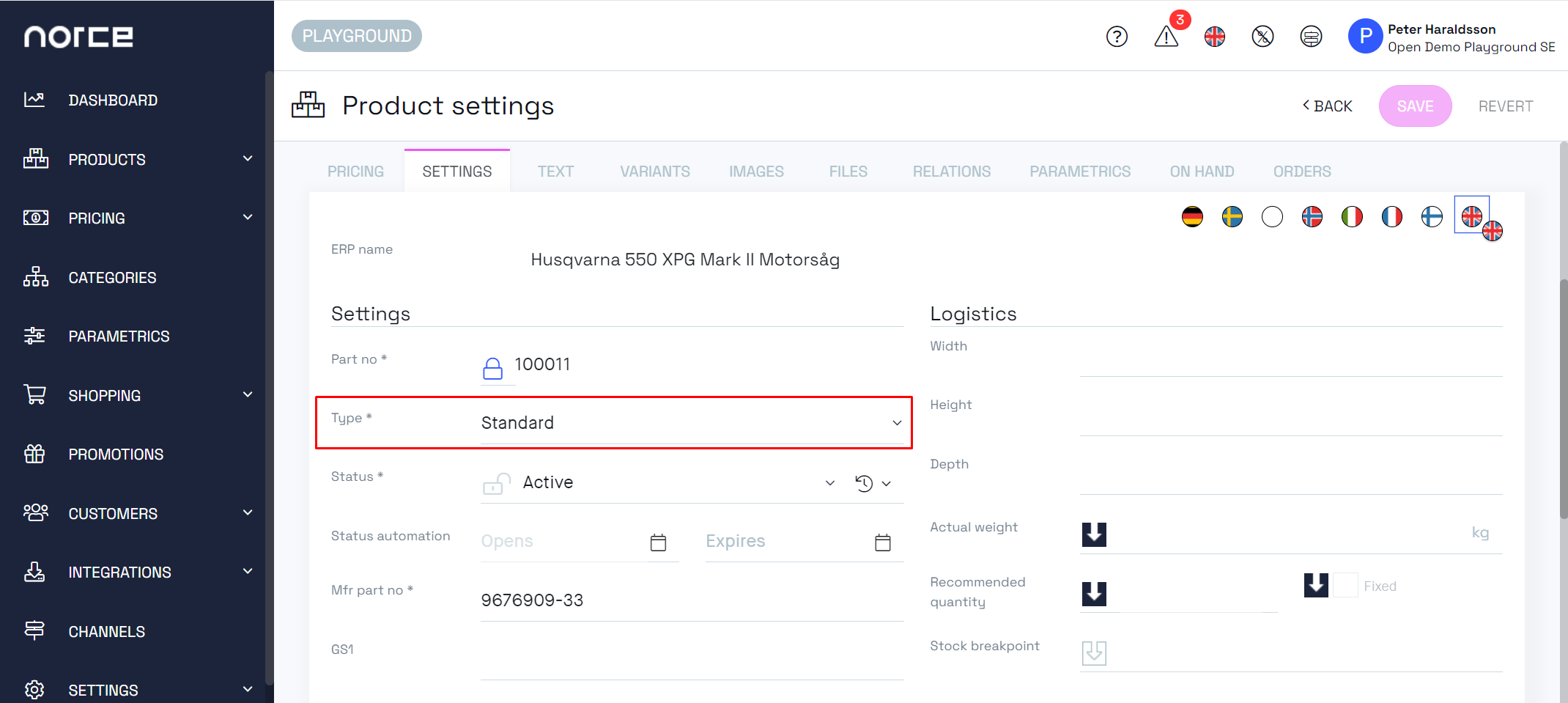Open the help question mark icon

click(x=1117, y=36)
